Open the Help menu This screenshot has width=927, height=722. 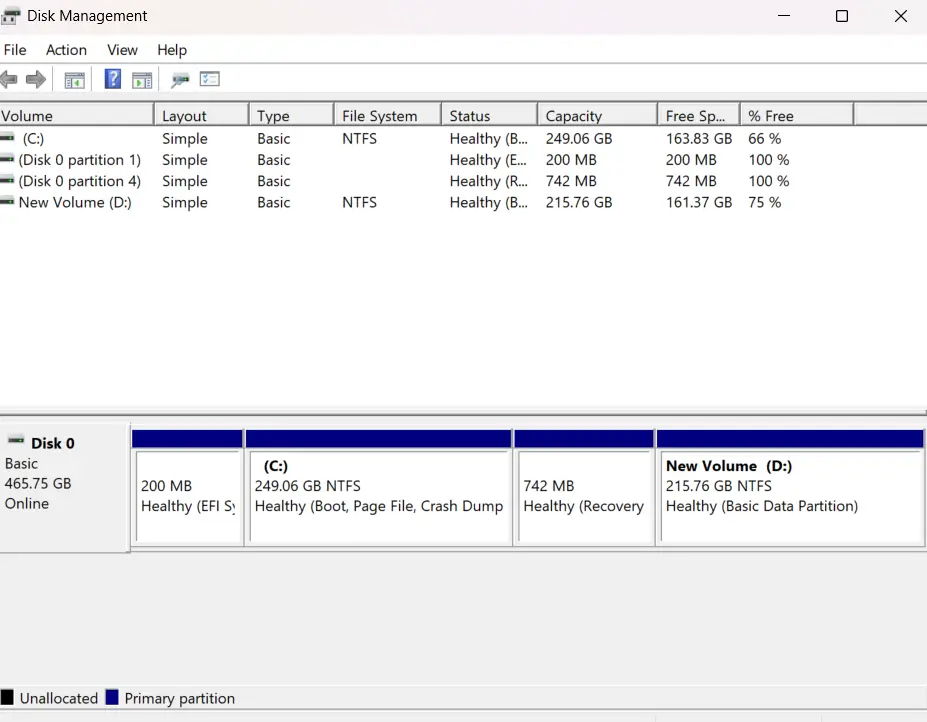click(171, 50)
